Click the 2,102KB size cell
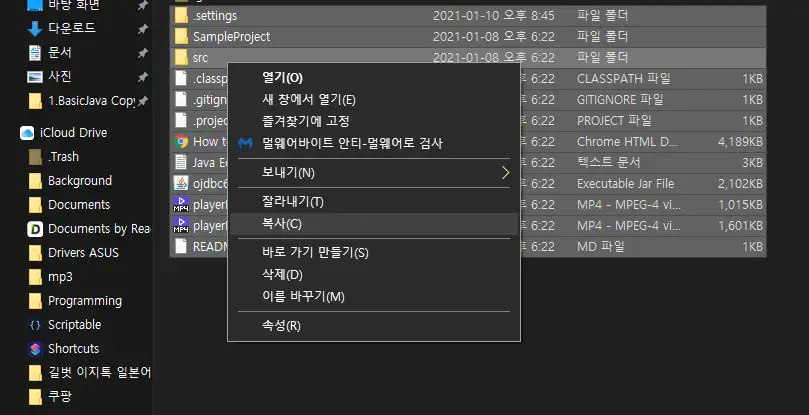Viewport: 809px width, 415px height. point(740,184)
